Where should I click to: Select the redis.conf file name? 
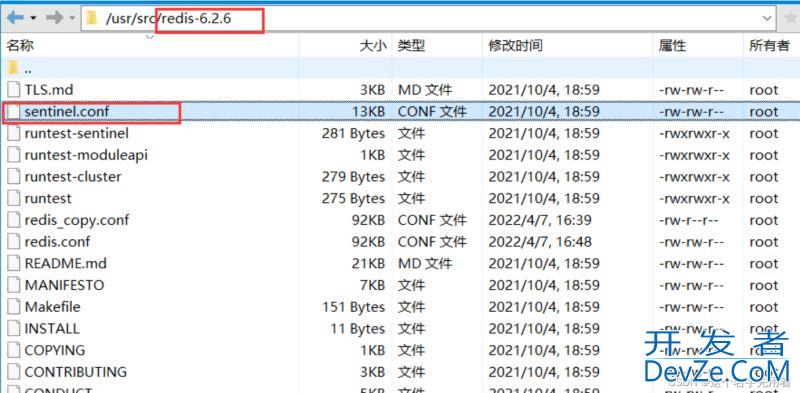[57, 241]
